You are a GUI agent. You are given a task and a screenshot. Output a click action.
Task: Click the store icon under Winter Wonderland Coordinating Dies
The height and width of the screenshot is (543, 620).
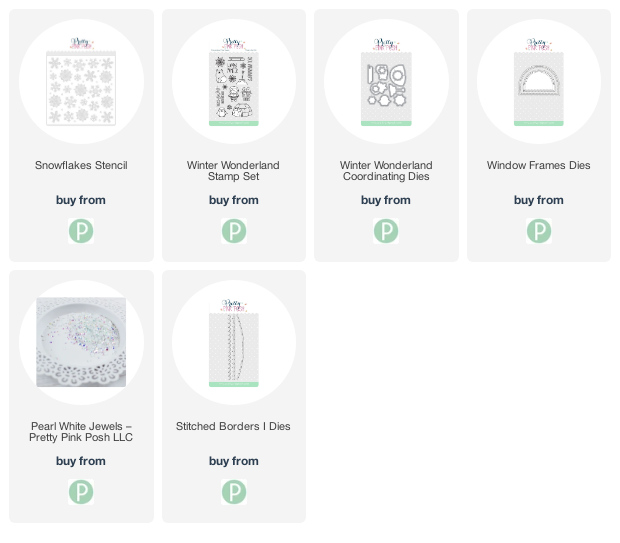[386, 231]
